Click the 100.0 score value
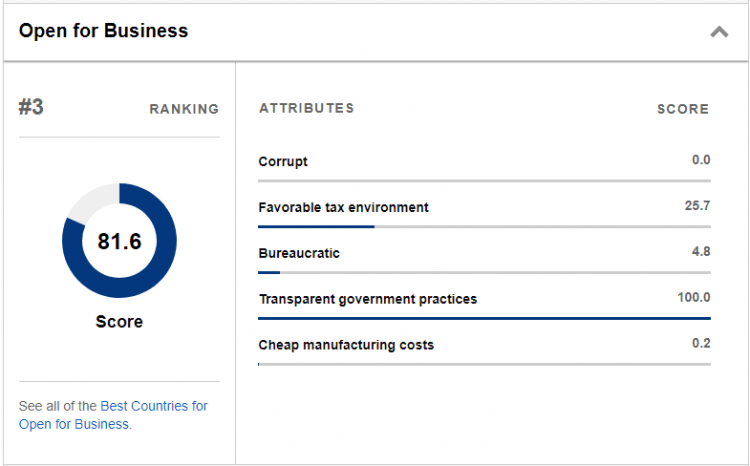 (693, 298)
